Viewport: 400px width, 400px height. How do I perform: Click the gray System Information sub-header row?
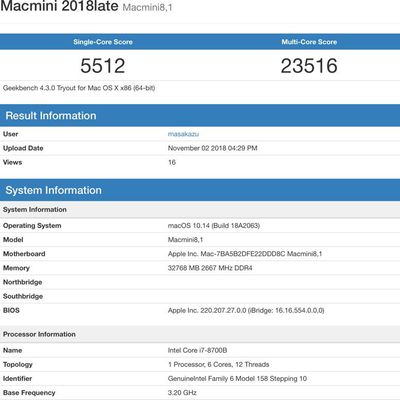pos(200,210)
